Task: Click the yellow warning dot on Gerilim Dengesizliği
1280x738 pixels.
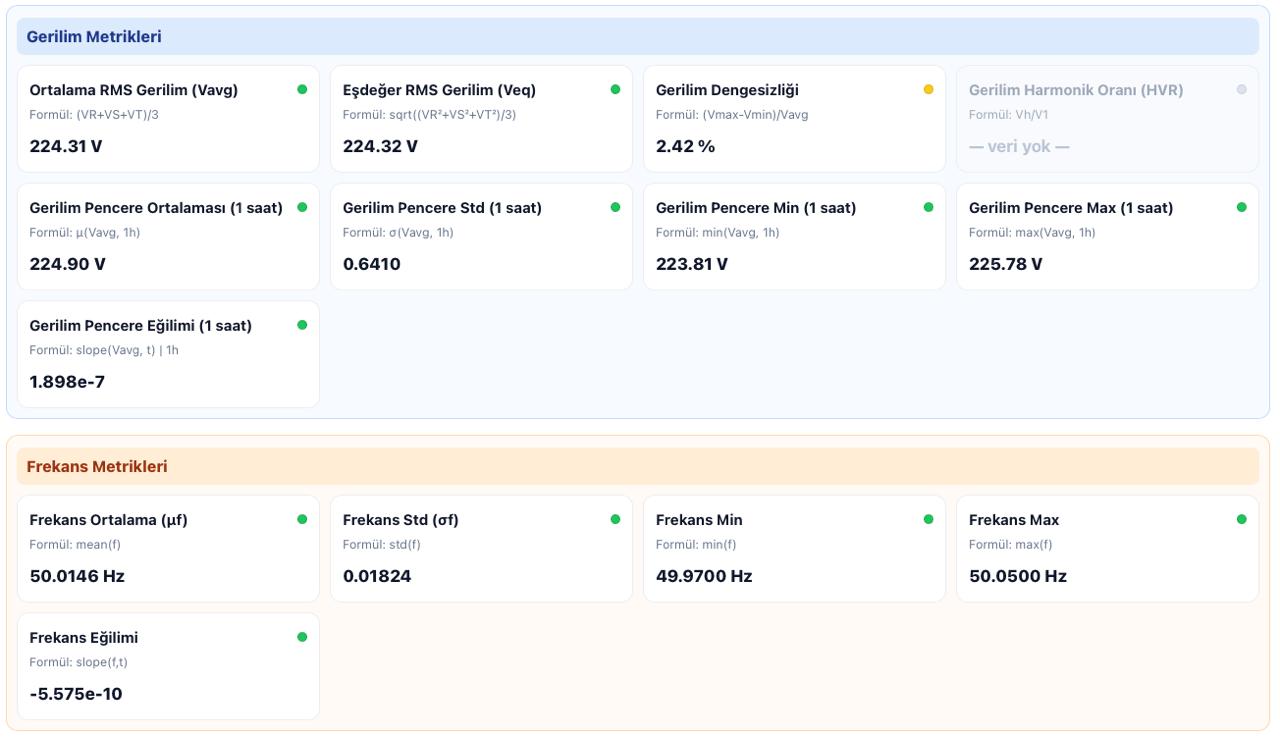Action: click(x=928, y=90)
